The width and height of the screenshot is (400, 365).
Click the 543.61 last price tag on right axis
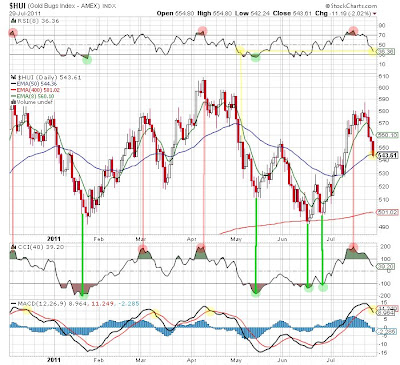click(x=387, y=155)
